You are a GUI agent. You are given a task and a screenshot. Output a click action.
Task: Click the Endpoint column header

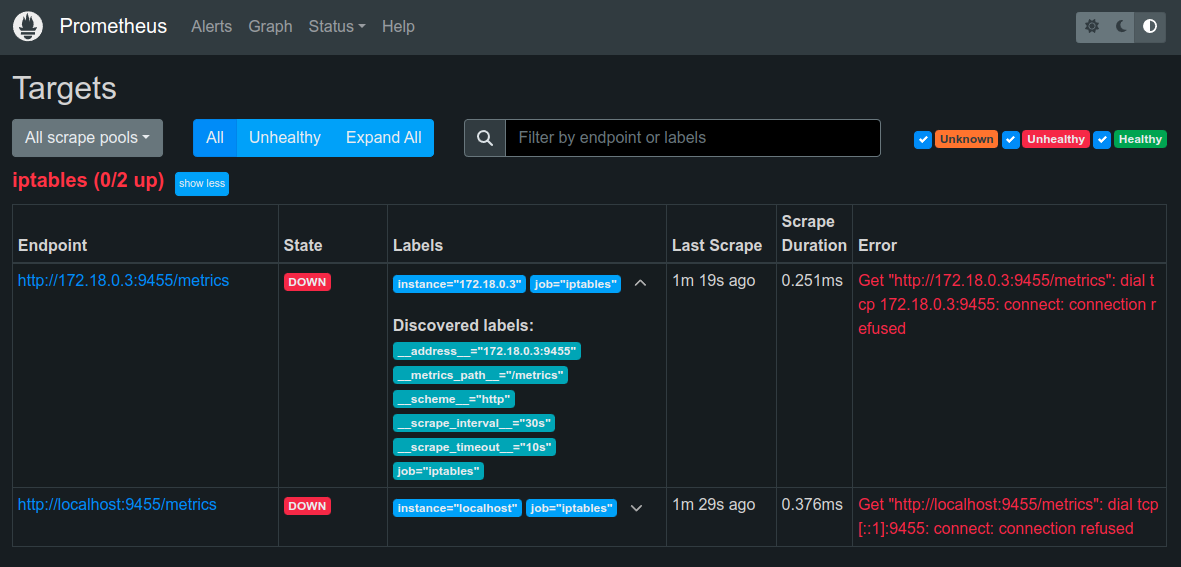(53, 245)
